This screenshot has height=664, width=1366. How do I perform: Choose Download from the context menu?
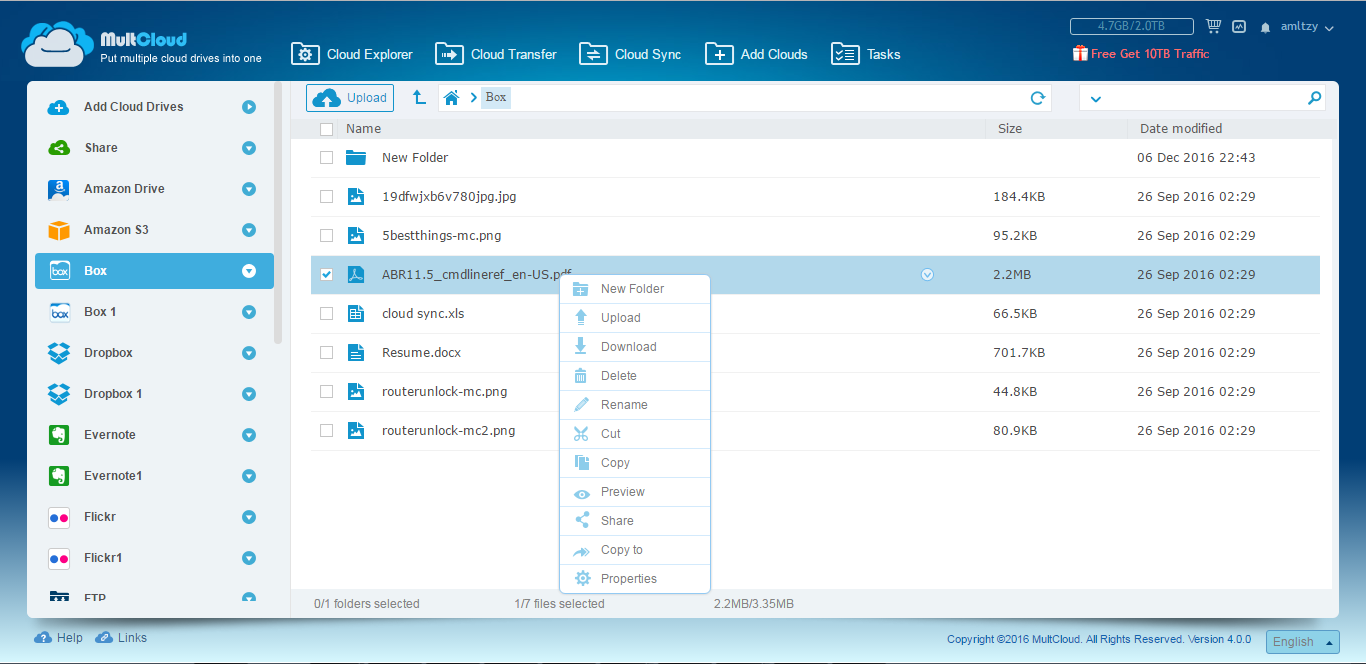click(x=628, y=347)
